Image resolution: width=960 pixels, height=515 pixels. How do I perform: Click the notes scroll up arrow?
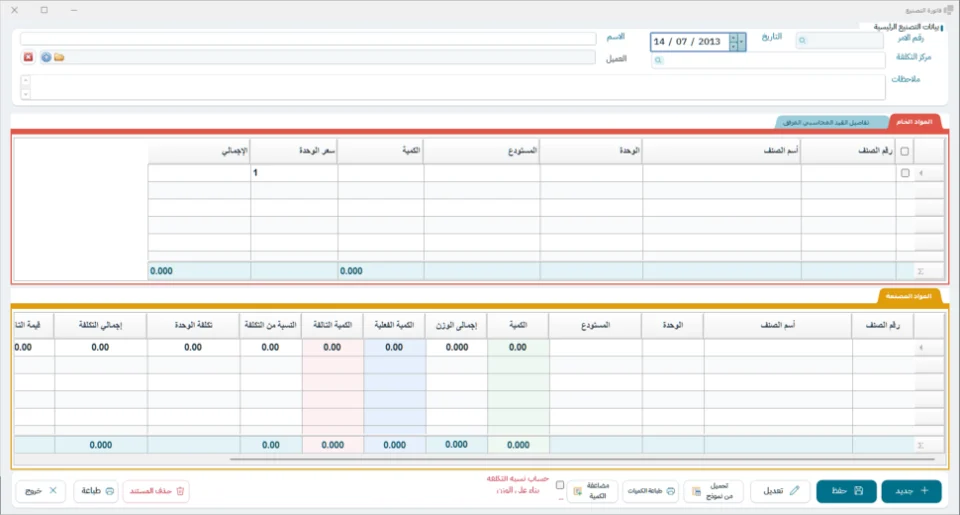tap(25, 80)
